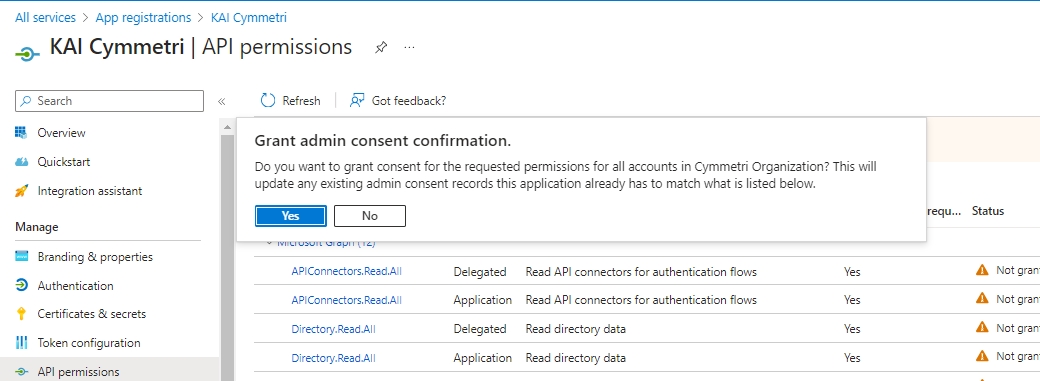Go to API permissions menu entry
This screenshot has width=1040, height=381.
pos(78,371)
